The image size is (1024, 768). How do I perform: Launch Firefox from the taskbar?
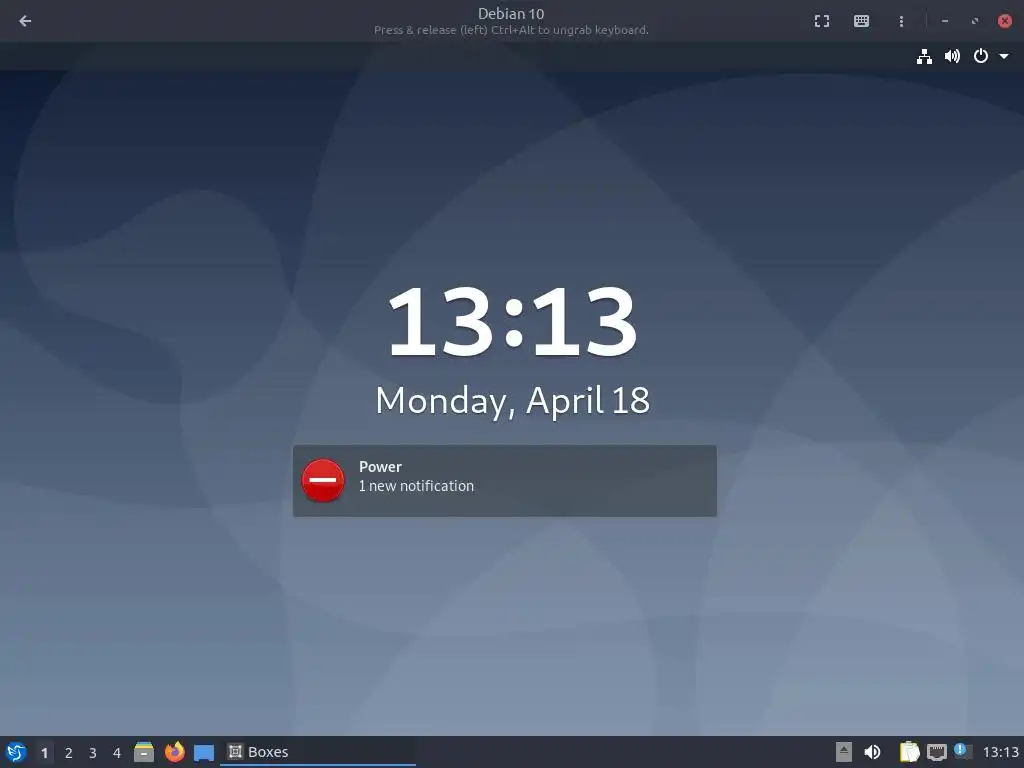tap(174, 752)
